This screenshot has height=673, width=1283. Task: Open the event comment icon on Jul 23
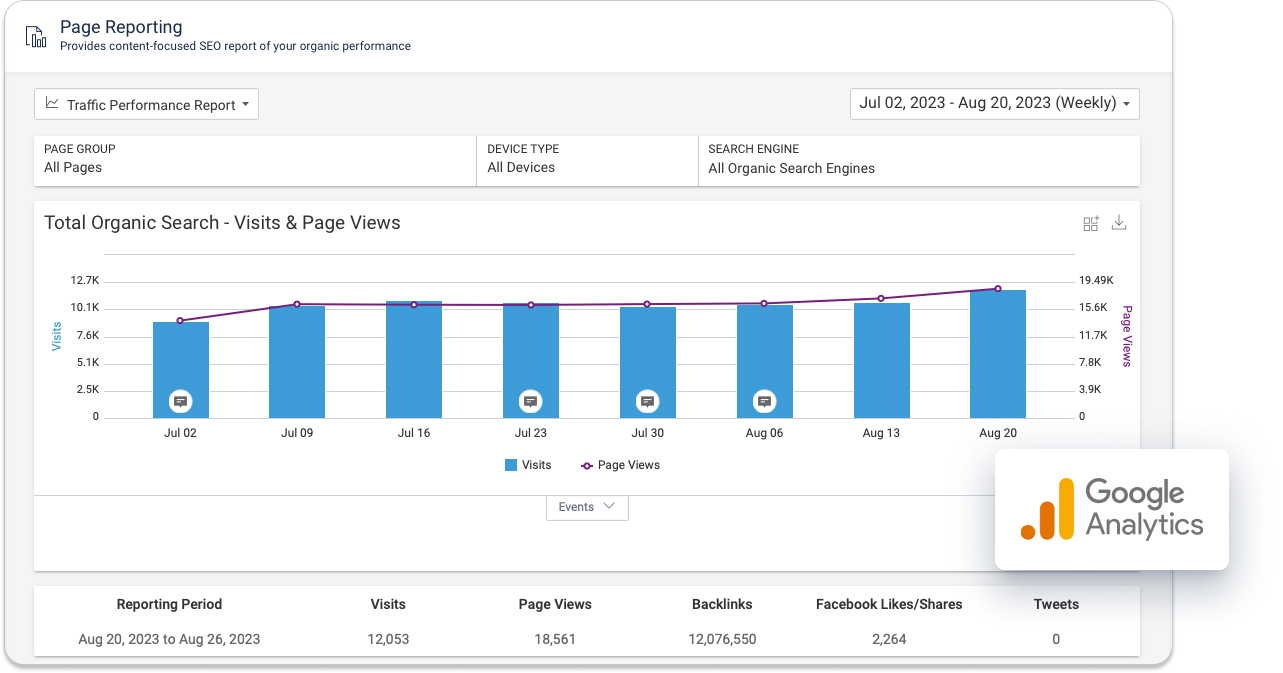531,401
